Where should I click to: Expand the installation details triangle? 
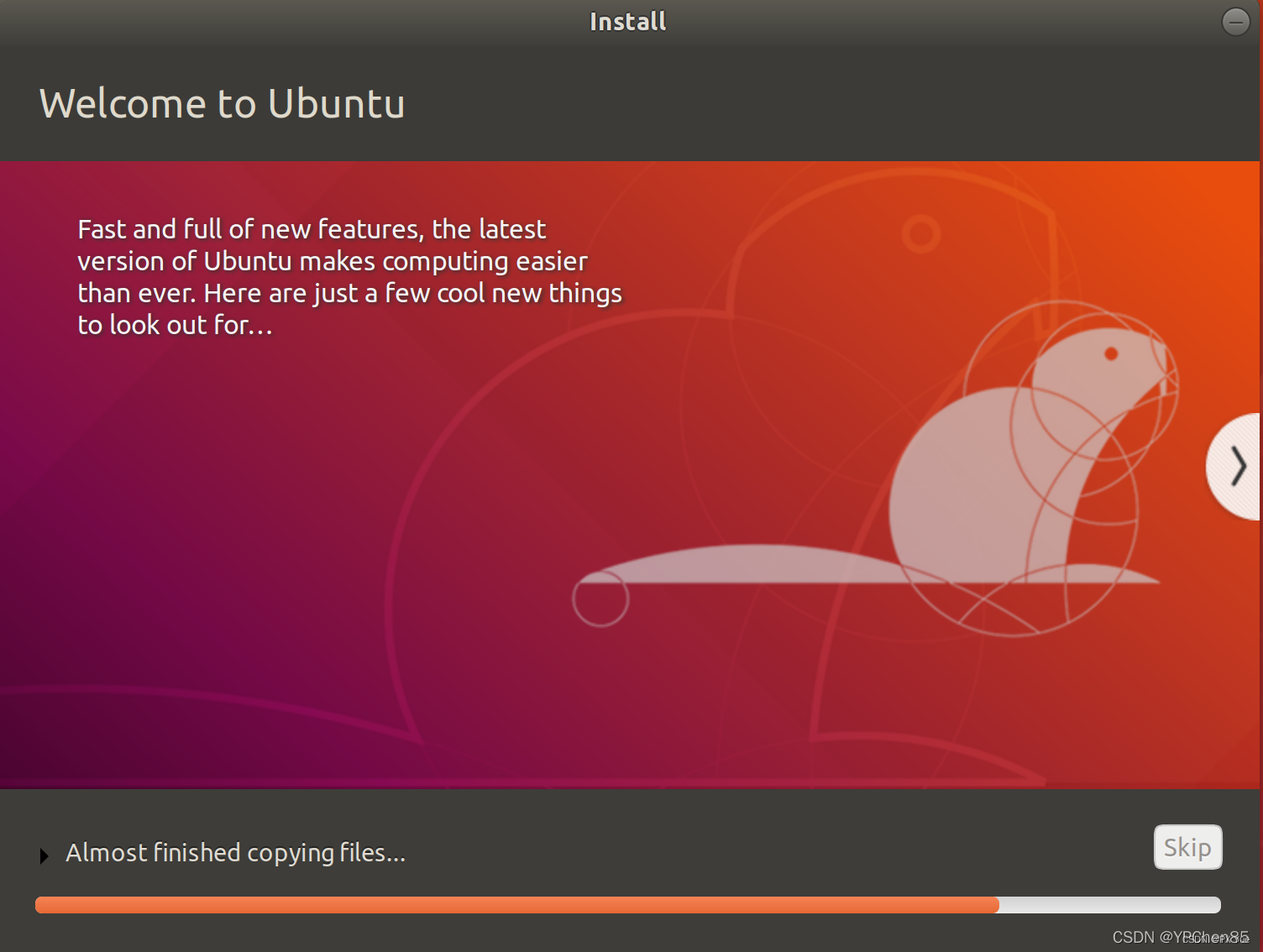pyautogui.click(x=44, y=855)
